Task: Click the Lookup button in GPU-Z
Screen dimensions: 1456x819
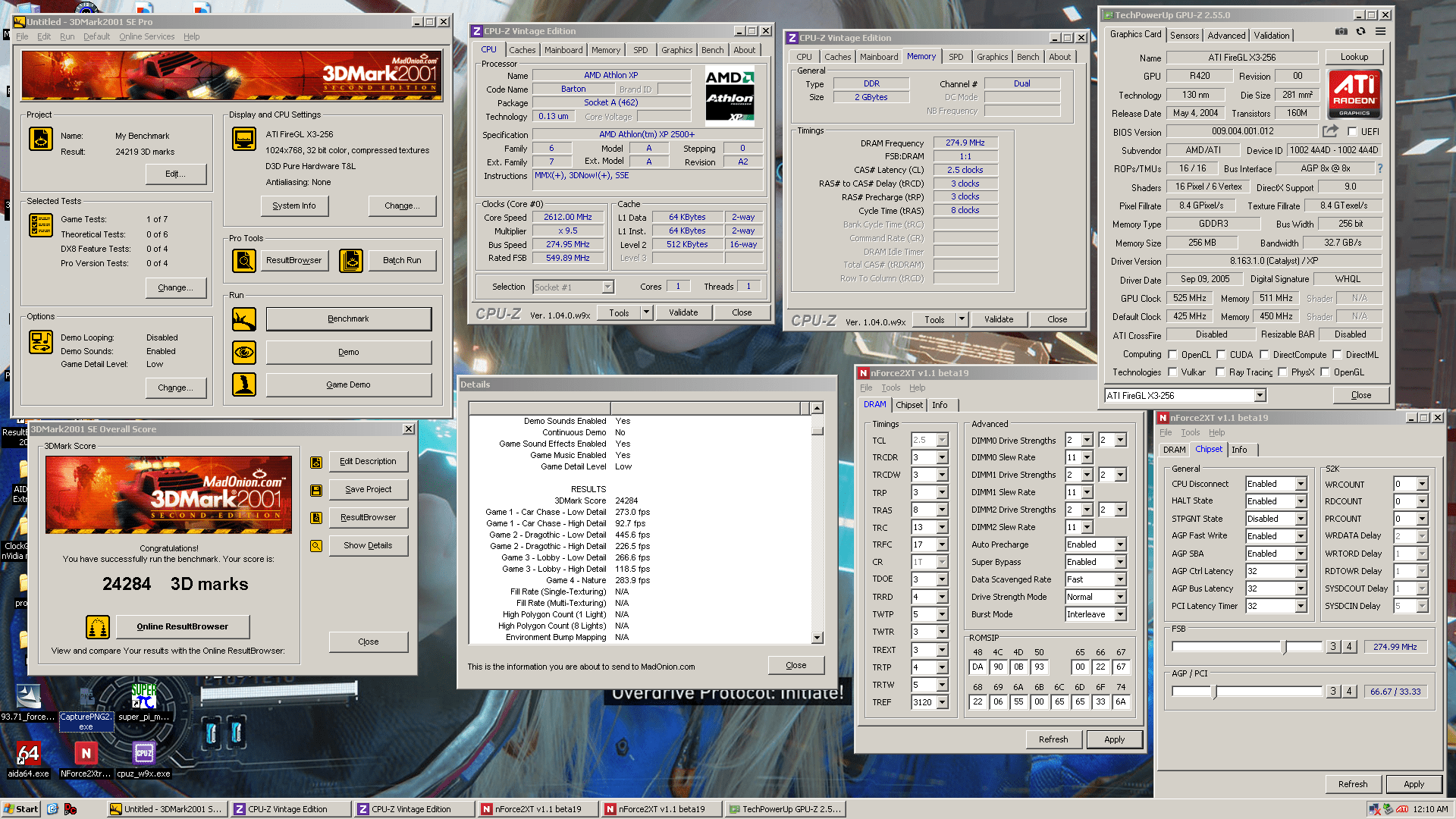Action: tap(1354, 57)
